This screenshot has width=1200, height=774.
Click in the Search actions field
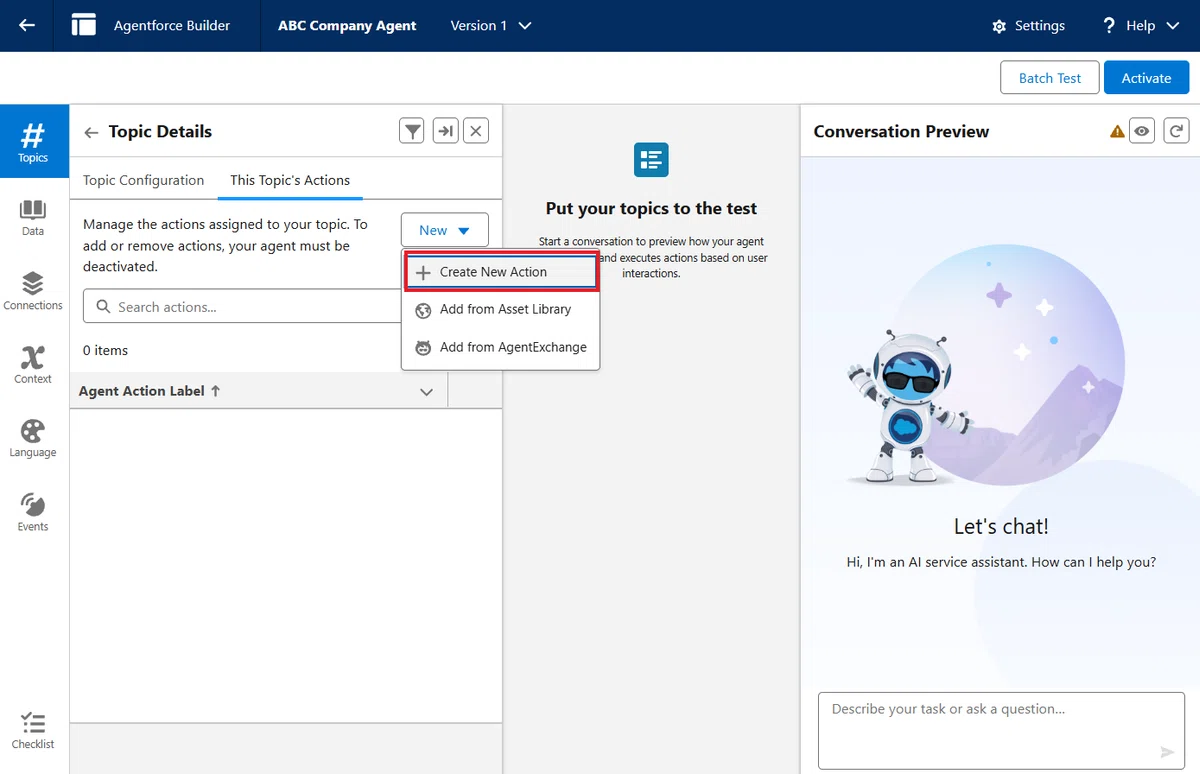tap(242, 307)
